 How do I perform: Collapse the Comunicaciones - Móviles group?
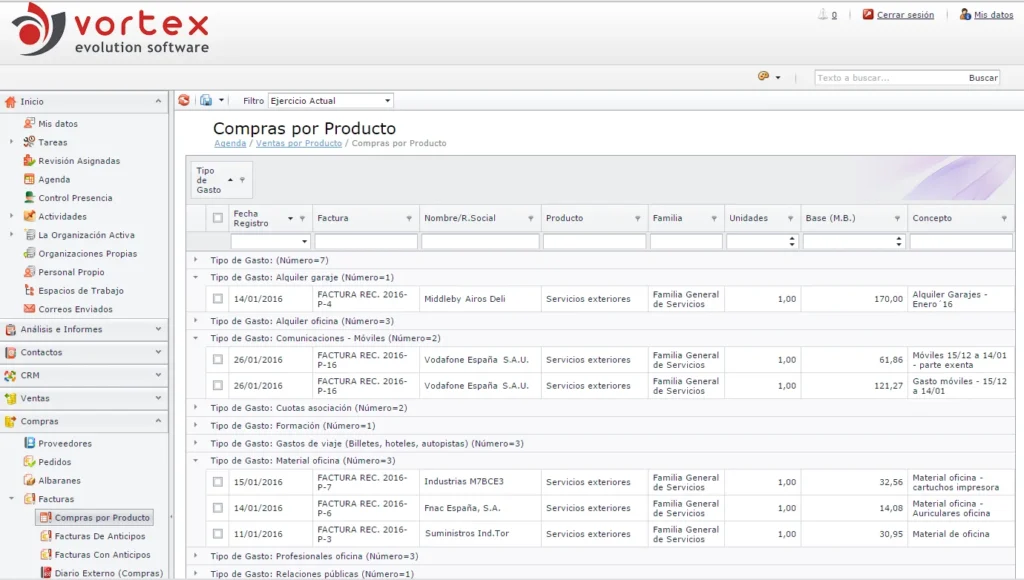(195, 338)
